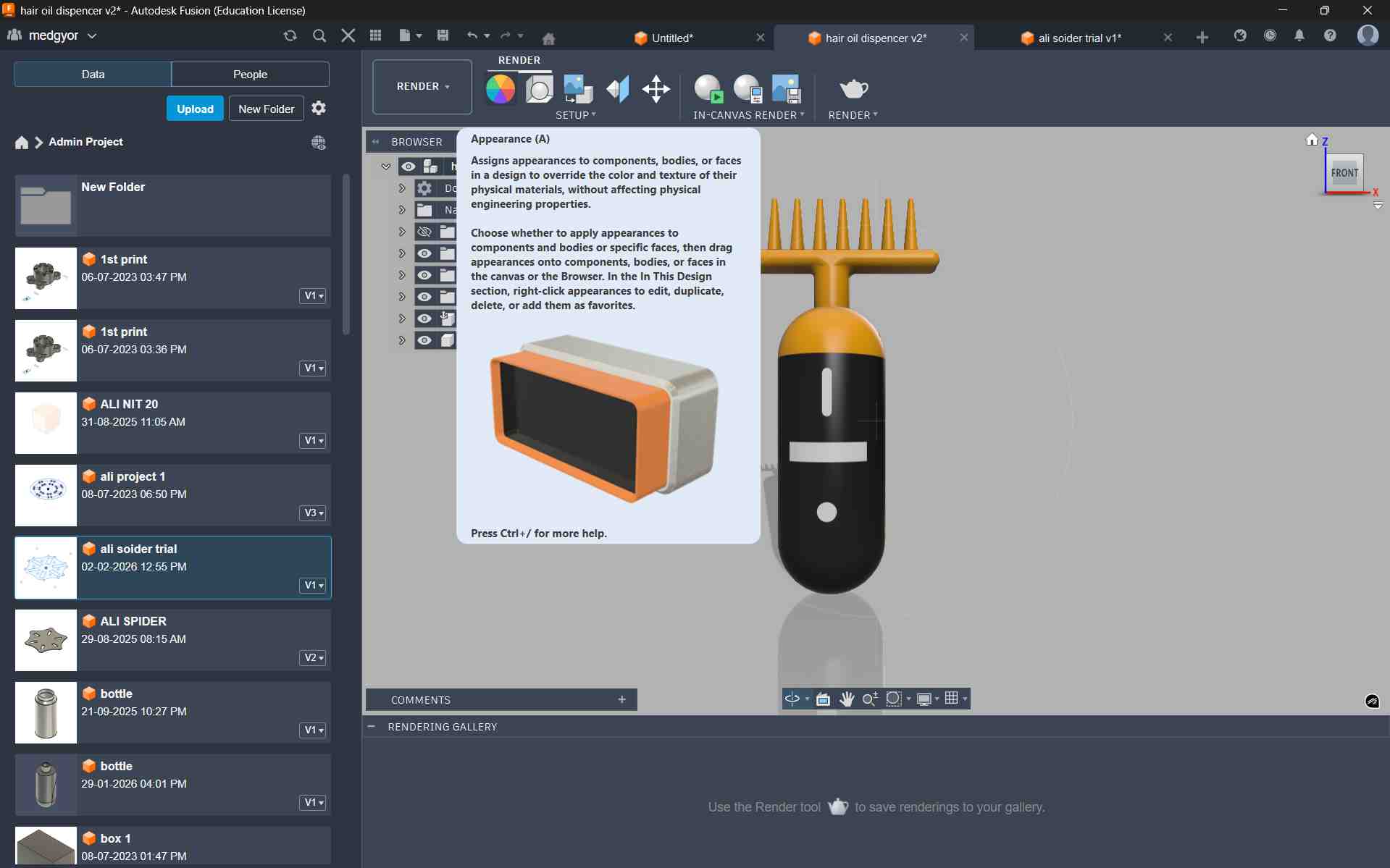Go to Admin Project breadcrumb
The width and height of the screenshot is (1390, 868).
[85, 142]
